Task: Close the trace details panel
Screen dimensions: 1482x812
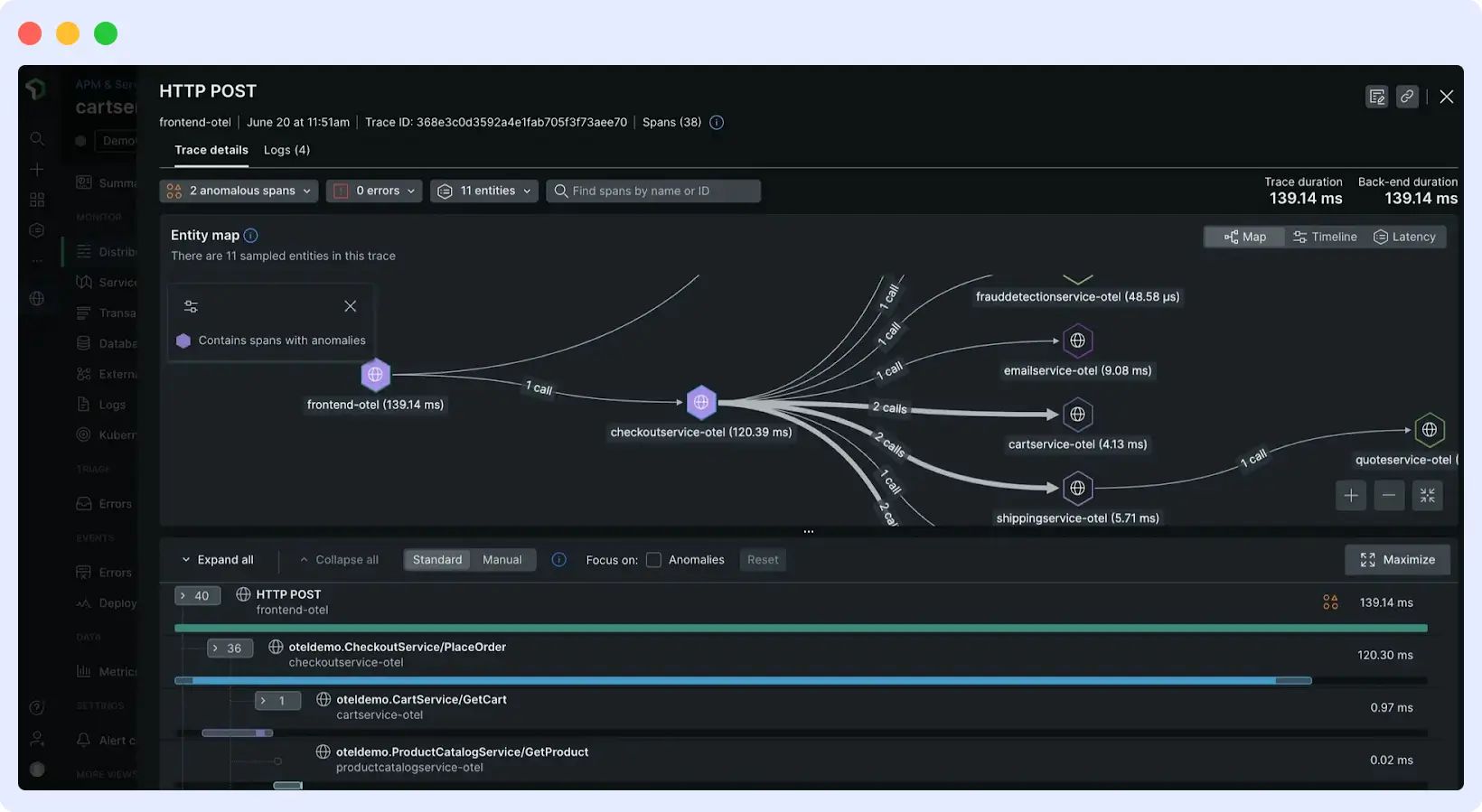Action: pyautogui.click(x=1447, y=97)
